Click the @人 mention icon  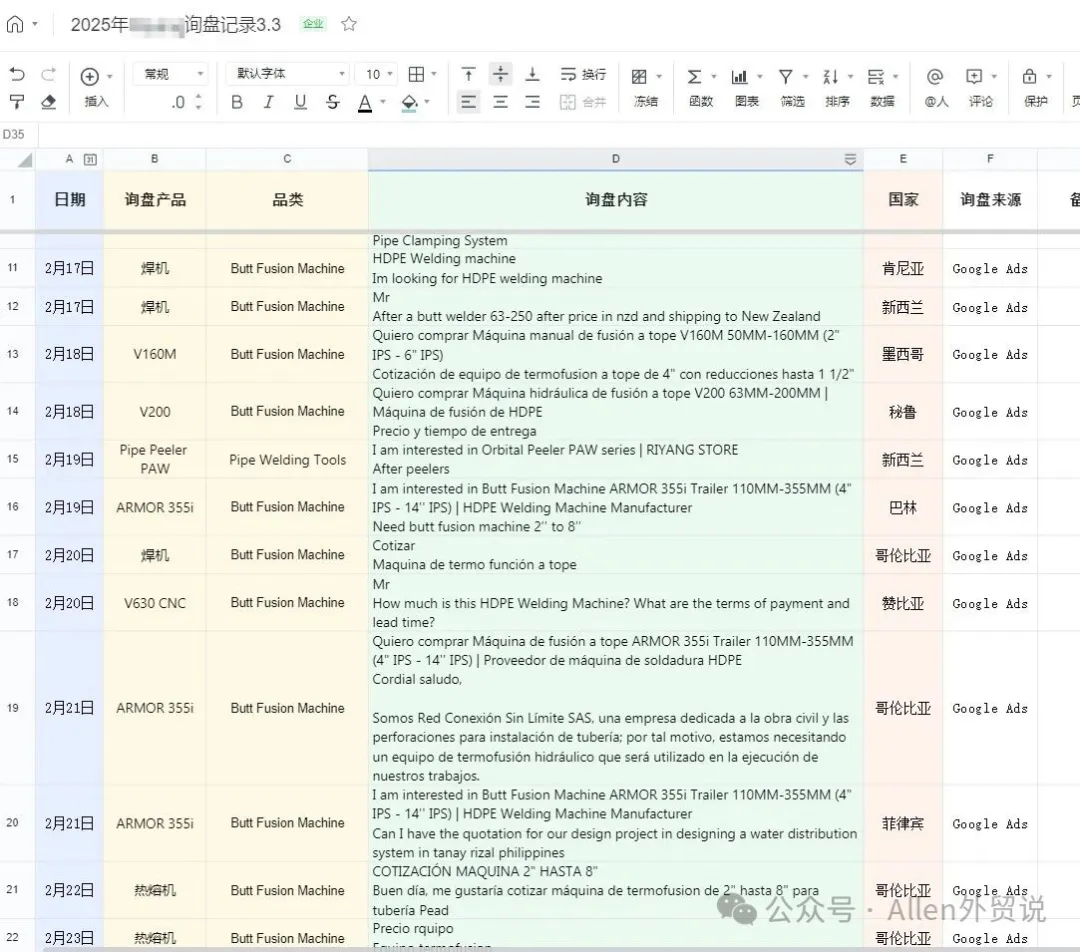click(x=935, y=76)
